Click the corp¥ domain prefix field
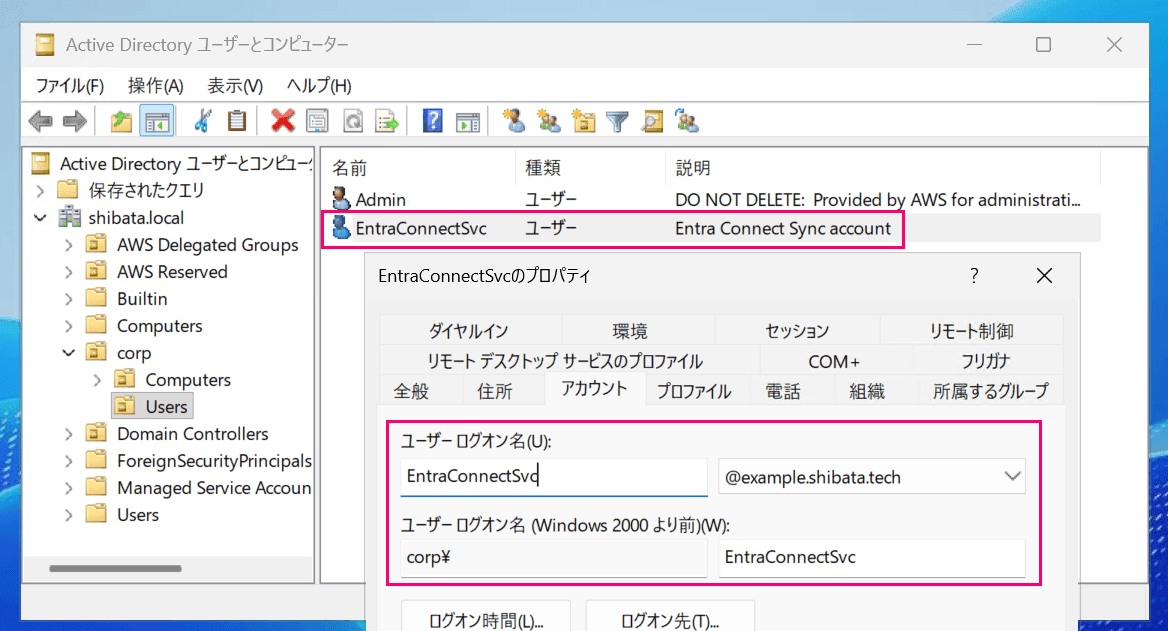The width and height of the screenshot is (1168, 631). coord(554,557)
